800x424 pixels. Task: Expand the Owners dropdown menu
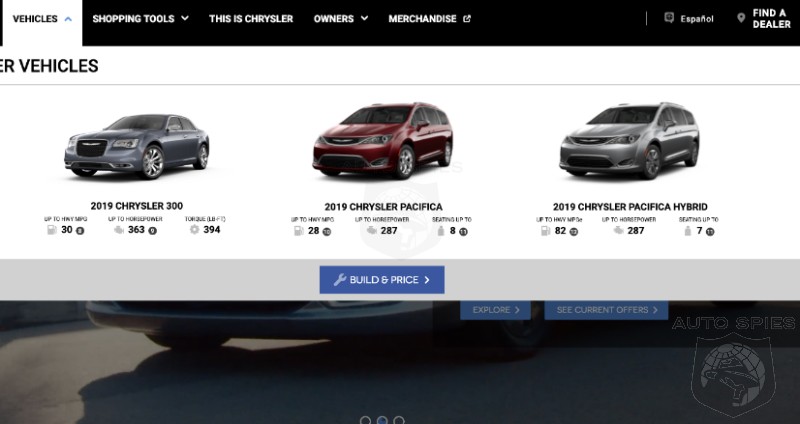341,19
